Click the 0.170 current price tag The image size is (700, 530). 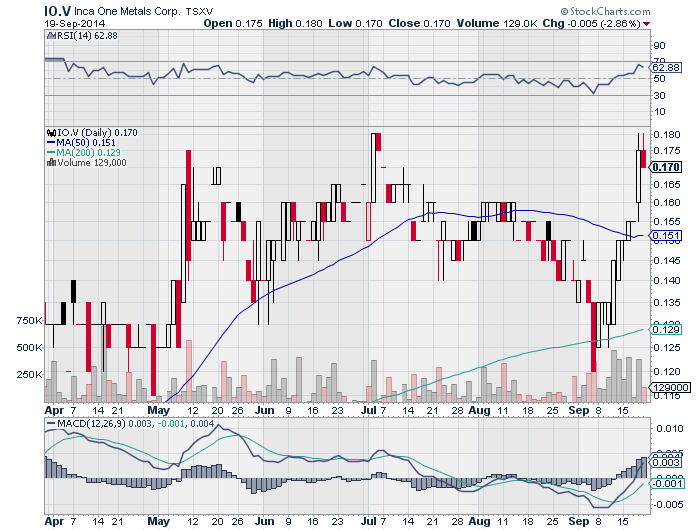(666, 167)
